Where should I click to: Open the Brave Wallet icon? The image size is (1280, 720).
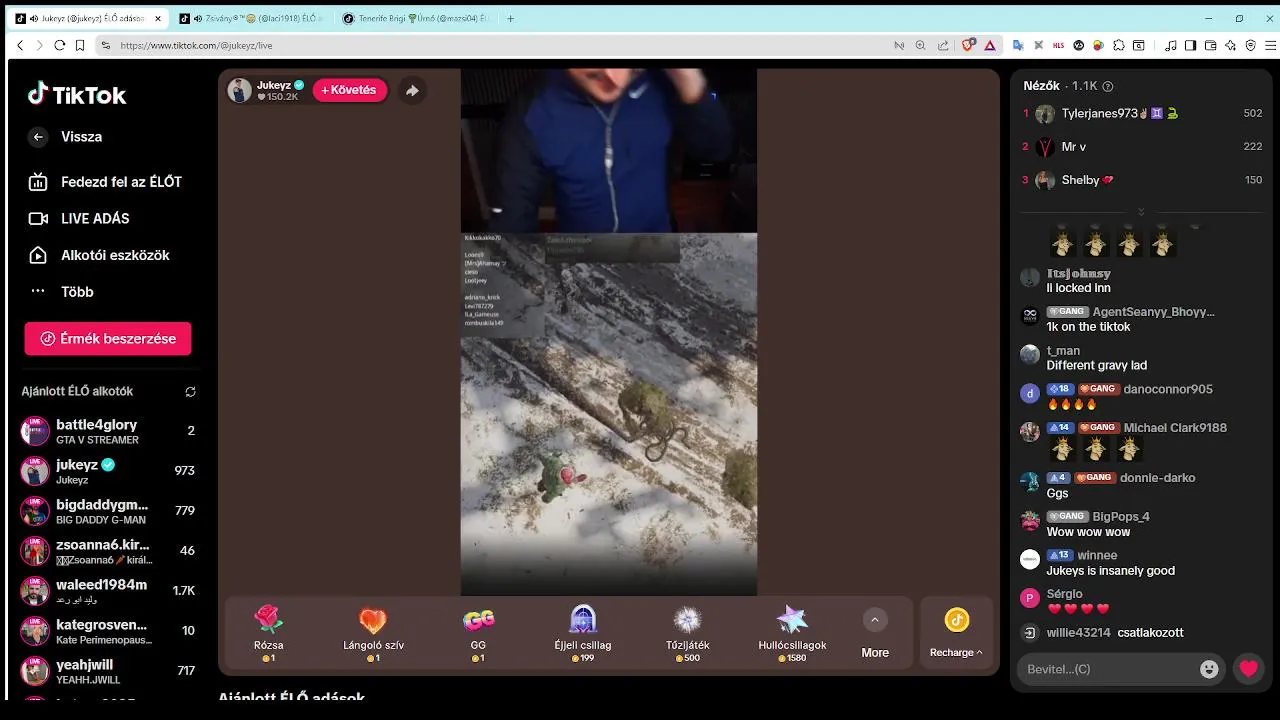1210,45
